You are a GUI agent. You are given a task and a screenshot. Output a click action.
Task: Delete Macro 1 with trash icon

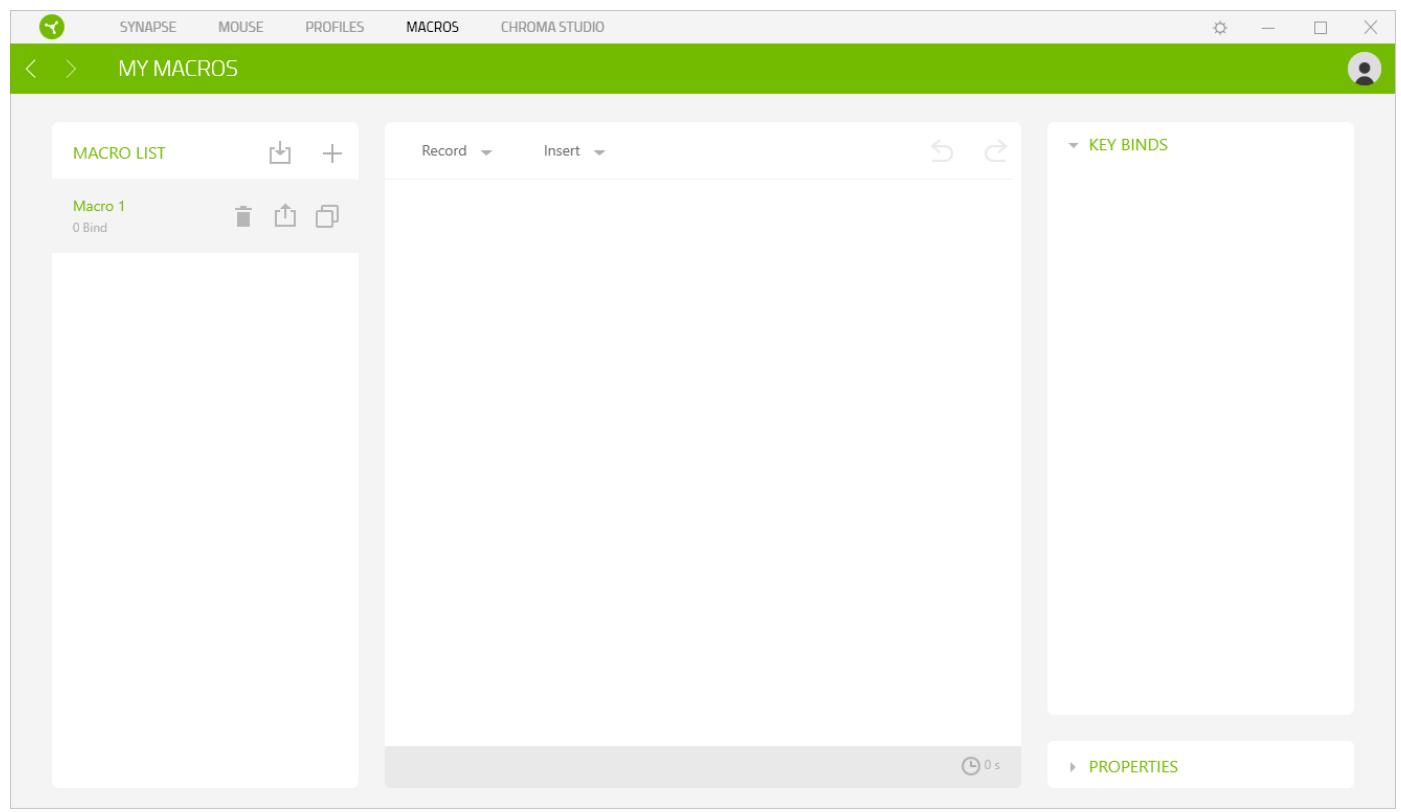point(242,215)
